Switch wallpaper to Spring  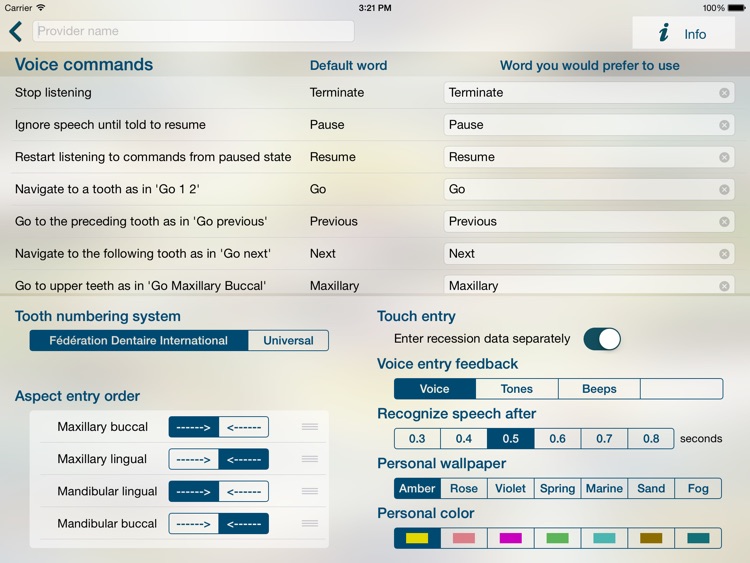pyautogui.click(x=557, y=488)
